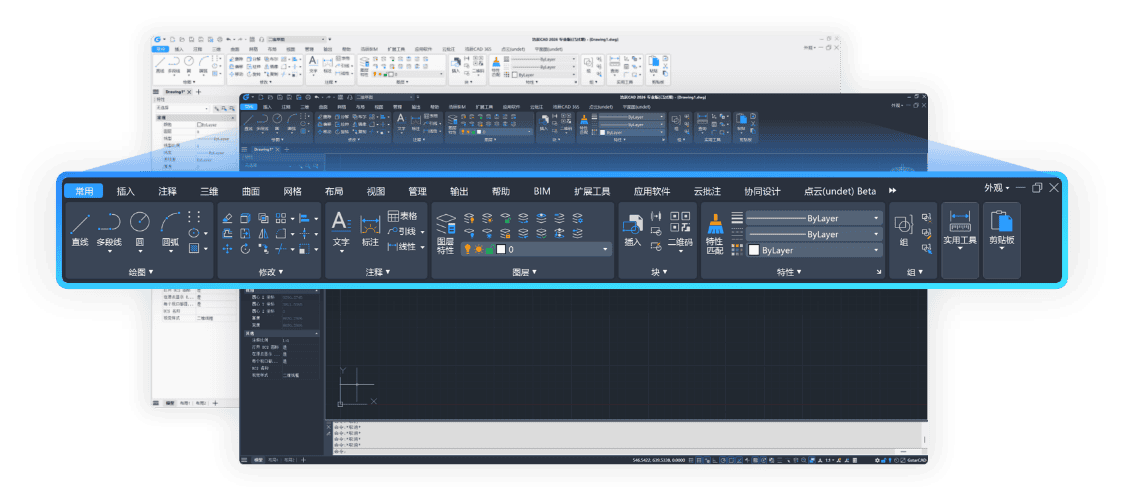Open the top ByLayer linetype dropdown

(x=876, y=217)
